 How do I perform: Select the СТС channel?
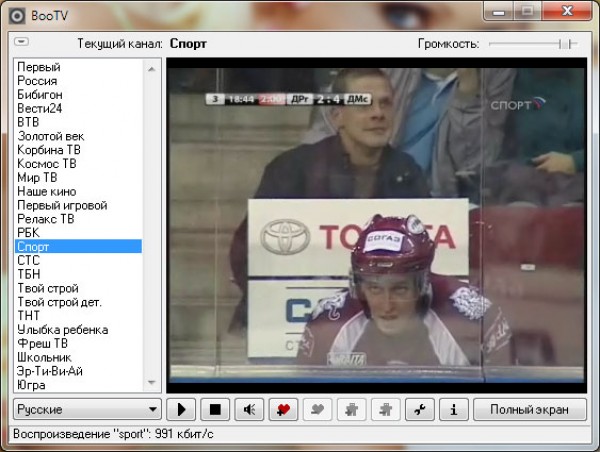pos(78,260)
